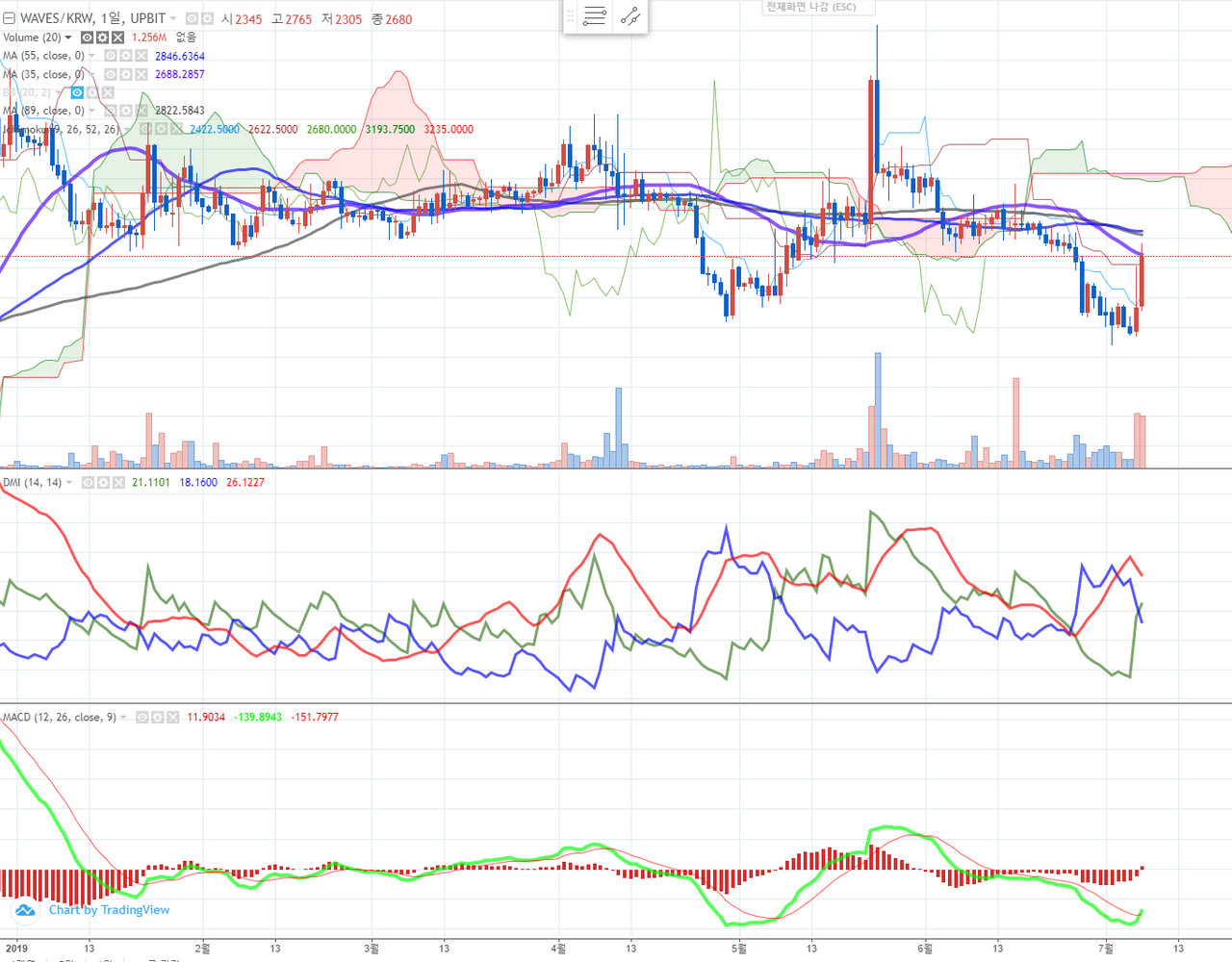Image resolution: width=1232 pixels, height=962 pixels.
Task: Click the MA (55, close, 0) label
Action: pyautogui.click(x=43, y=56)
